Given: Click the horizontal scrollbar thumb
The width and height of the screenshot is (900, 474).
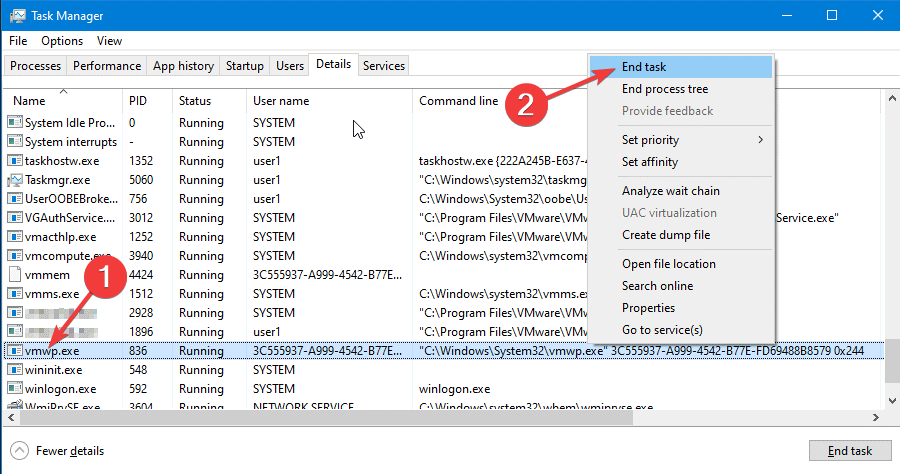Looking at the screenshot, I should (x=326, y=418).
